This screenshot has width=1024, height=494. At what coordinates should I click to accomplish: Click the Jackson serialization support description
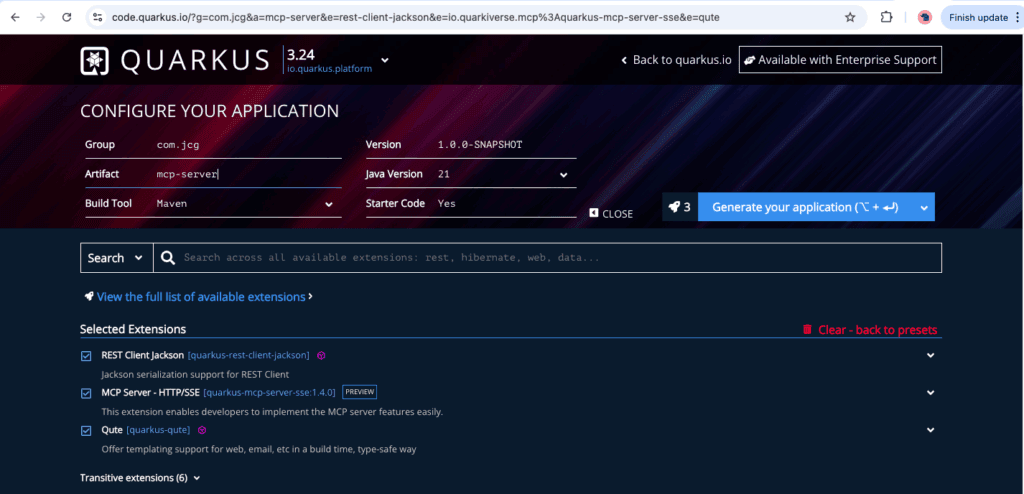pyautogui.click(x=195, y=375)
